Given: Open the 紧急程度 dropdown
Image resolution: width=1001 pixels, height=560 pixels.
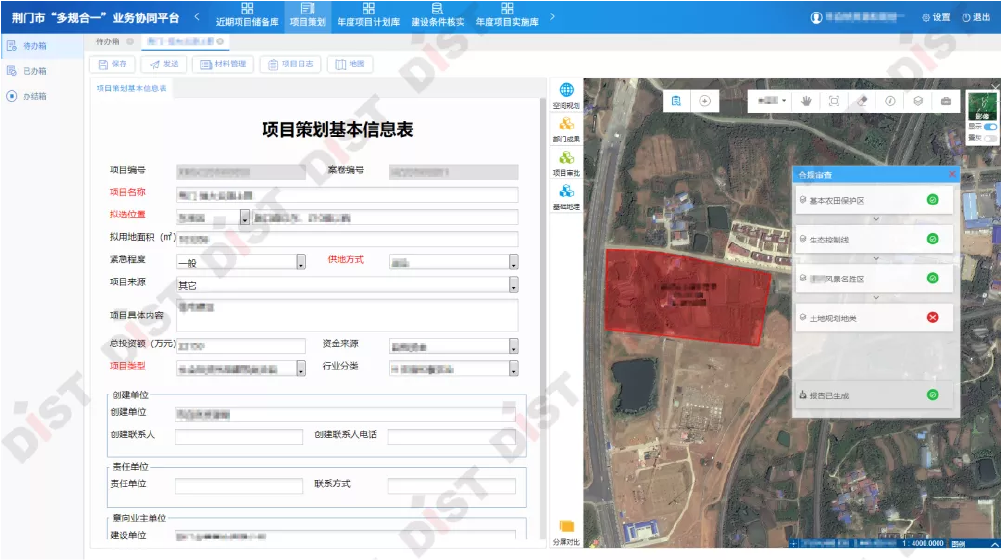Looking at the screenshot, I should click(301, 262).
